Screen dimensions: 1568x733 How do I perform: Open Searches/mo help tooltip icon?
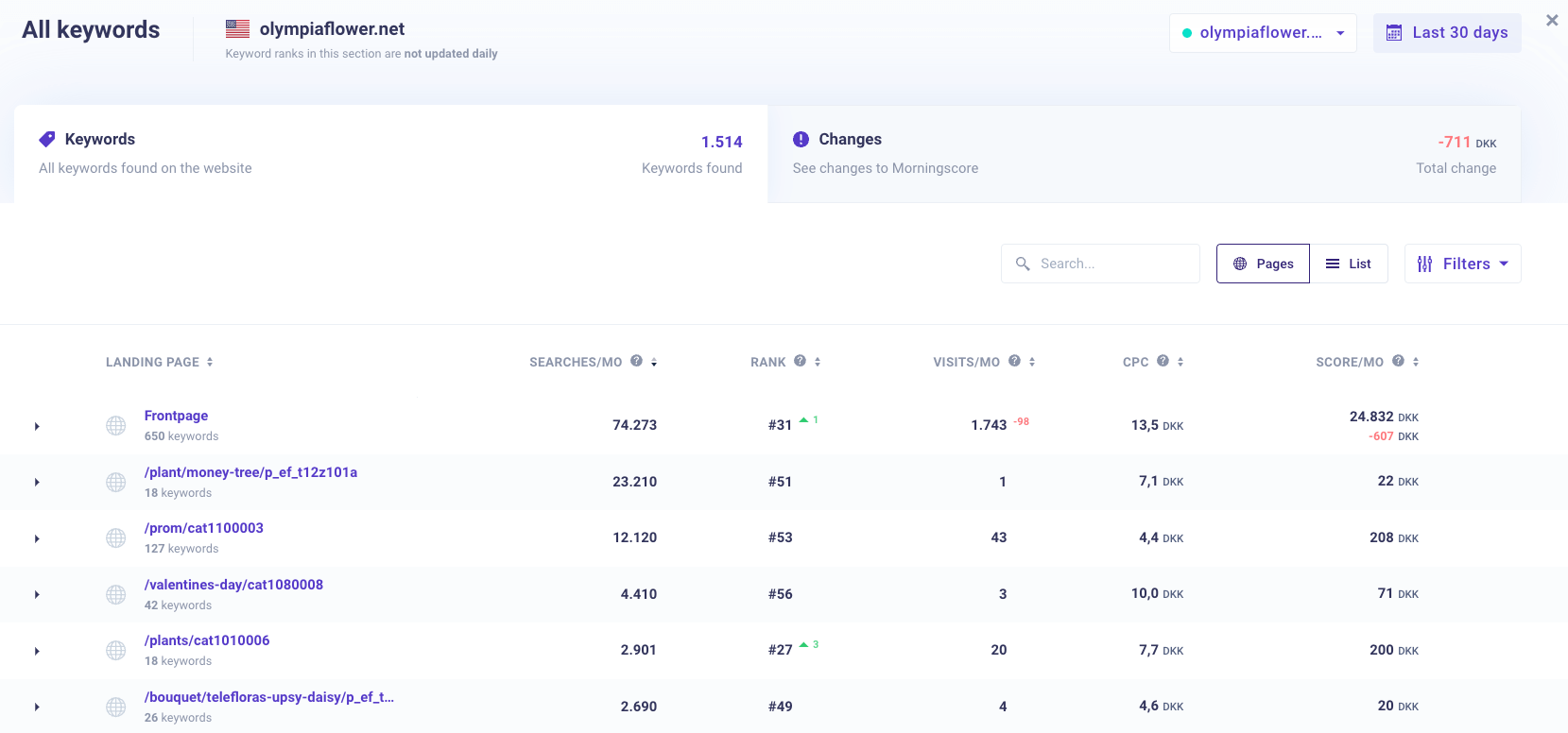pos(637,361)
